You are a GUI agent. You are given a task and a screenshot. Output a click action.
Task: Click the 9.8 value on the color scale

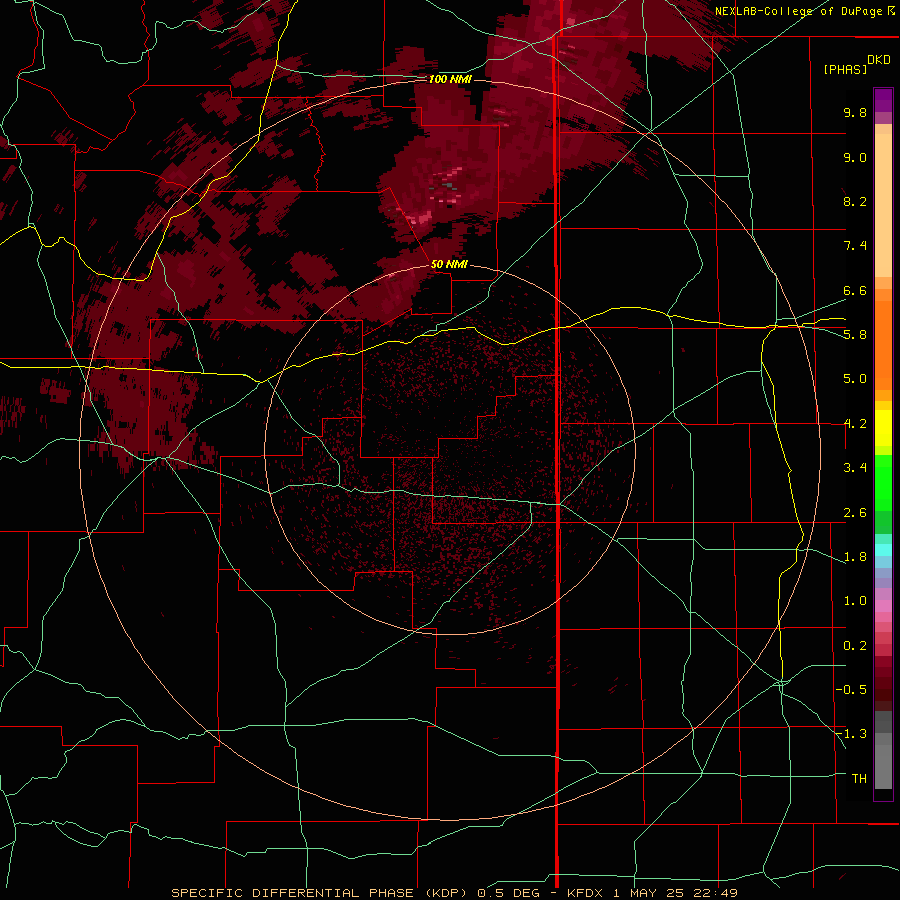coord(855,112)
